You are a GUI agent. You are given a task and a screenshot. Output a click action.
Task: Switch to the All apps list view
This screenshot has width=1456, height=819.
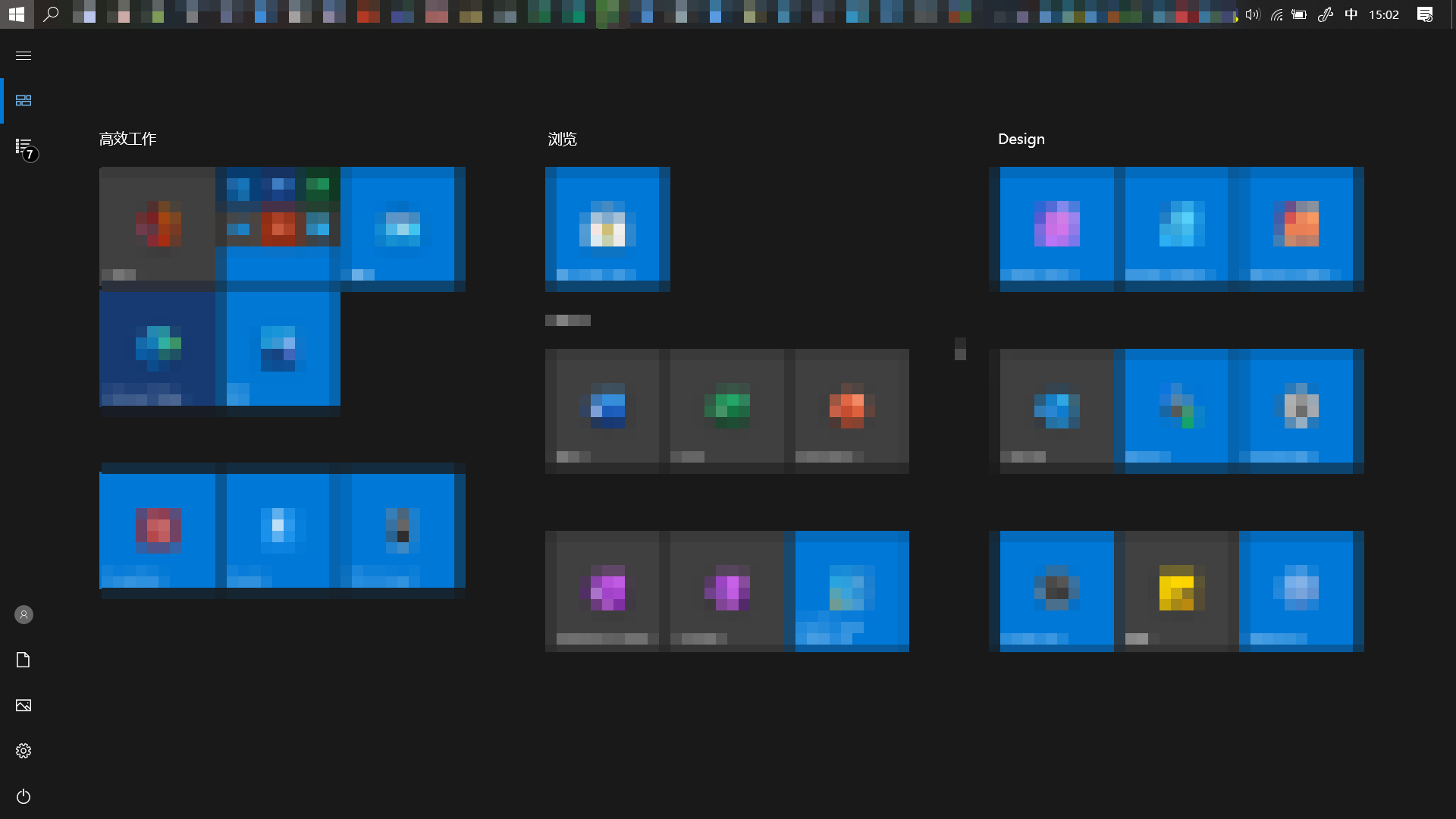pyautogui.click(x=24, y=146)
